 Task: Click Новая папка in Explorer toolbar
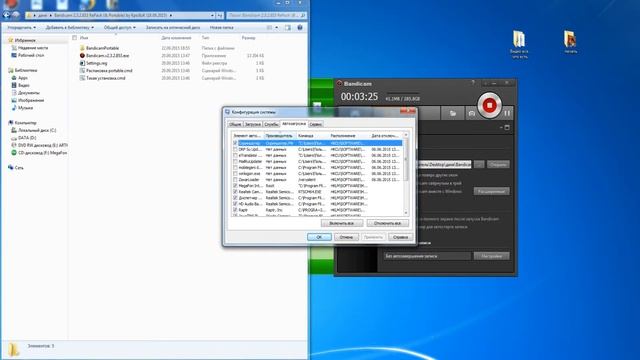[222, 27]
